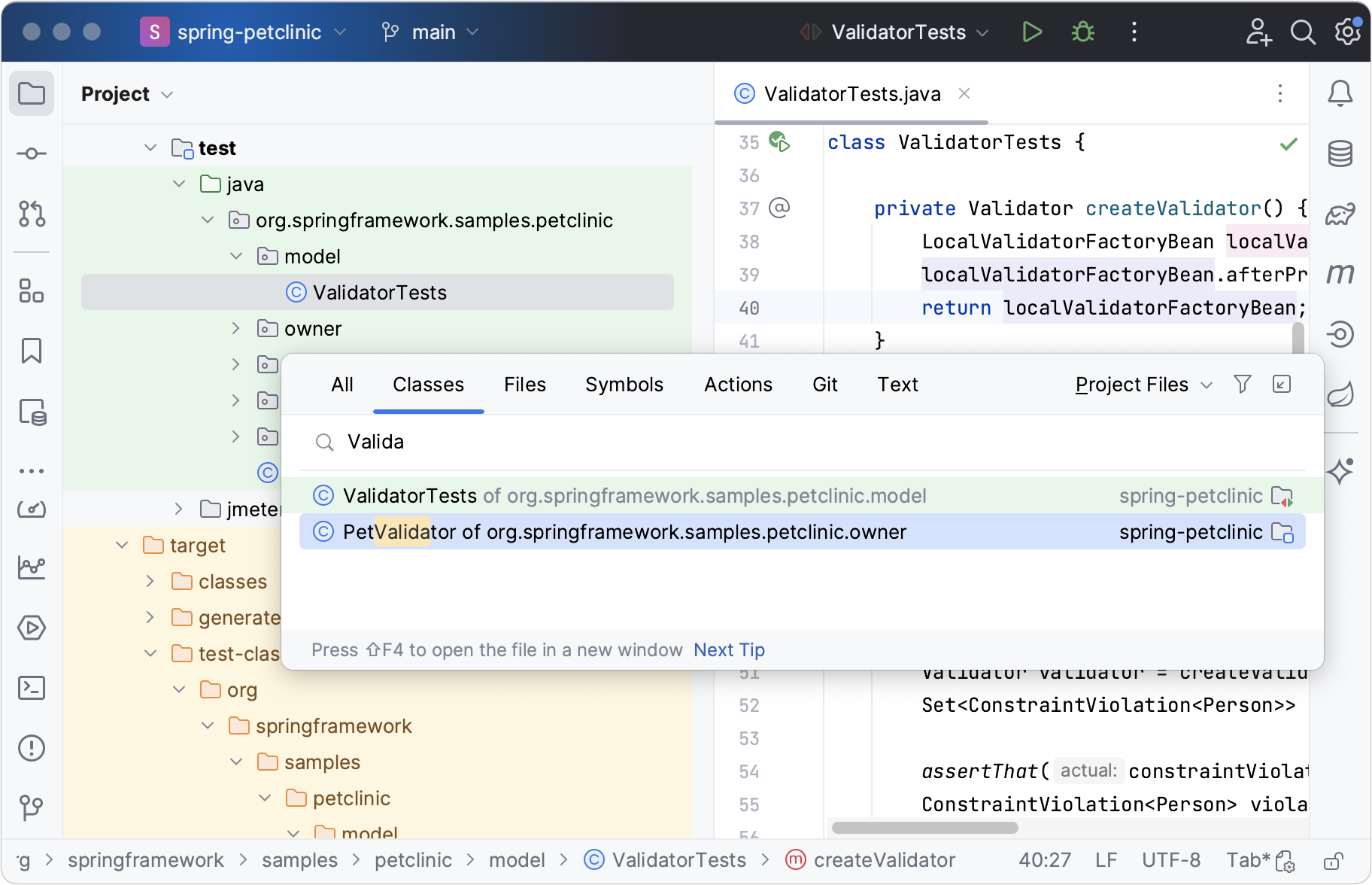Open the Spring leaf tool window

pyautogui.click(x=1340, y=394)
